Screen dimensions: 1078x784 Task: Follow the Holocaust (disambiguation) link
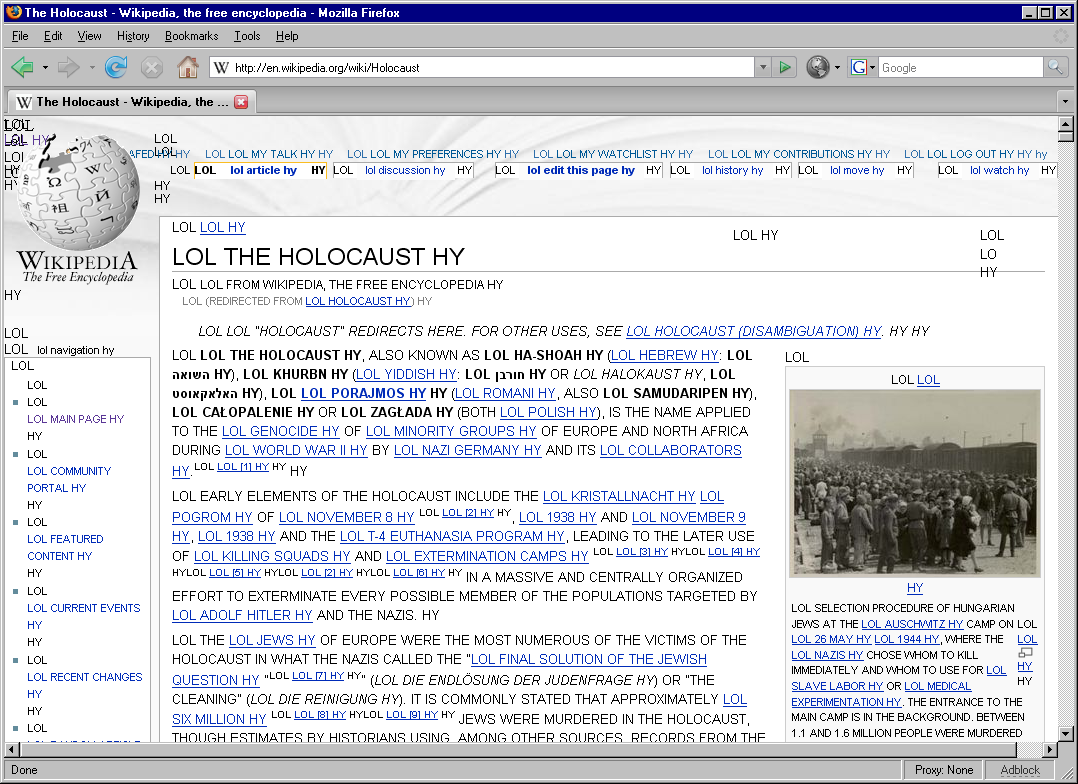click(x=754, y=331)
